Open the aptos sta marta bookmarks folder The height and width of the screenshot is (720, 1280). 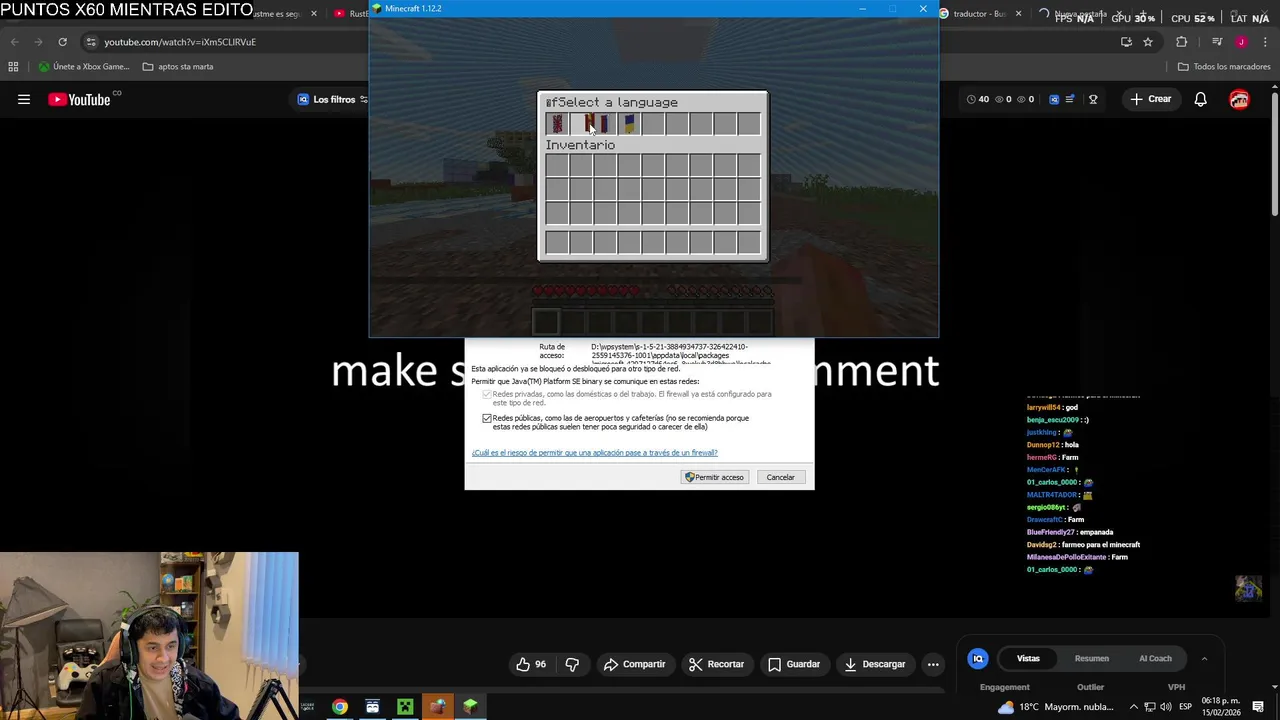[x=178, y=67]
